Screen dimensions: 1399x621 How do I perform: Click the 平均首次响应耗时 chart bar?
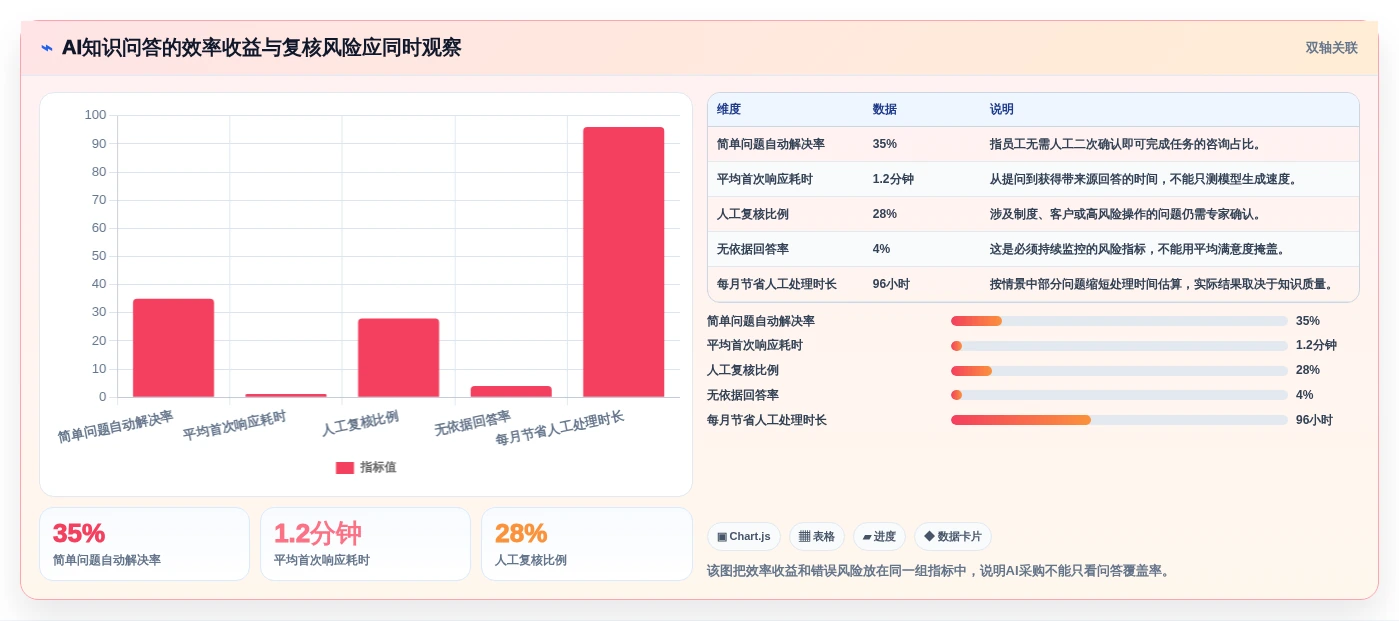(x=286, y=395)
